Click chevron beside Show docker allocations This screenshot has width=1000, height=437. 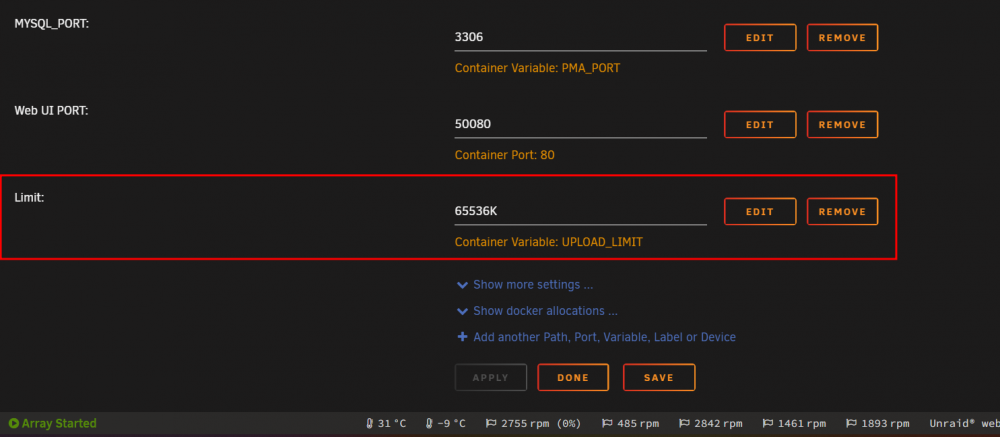click(462, 311)
